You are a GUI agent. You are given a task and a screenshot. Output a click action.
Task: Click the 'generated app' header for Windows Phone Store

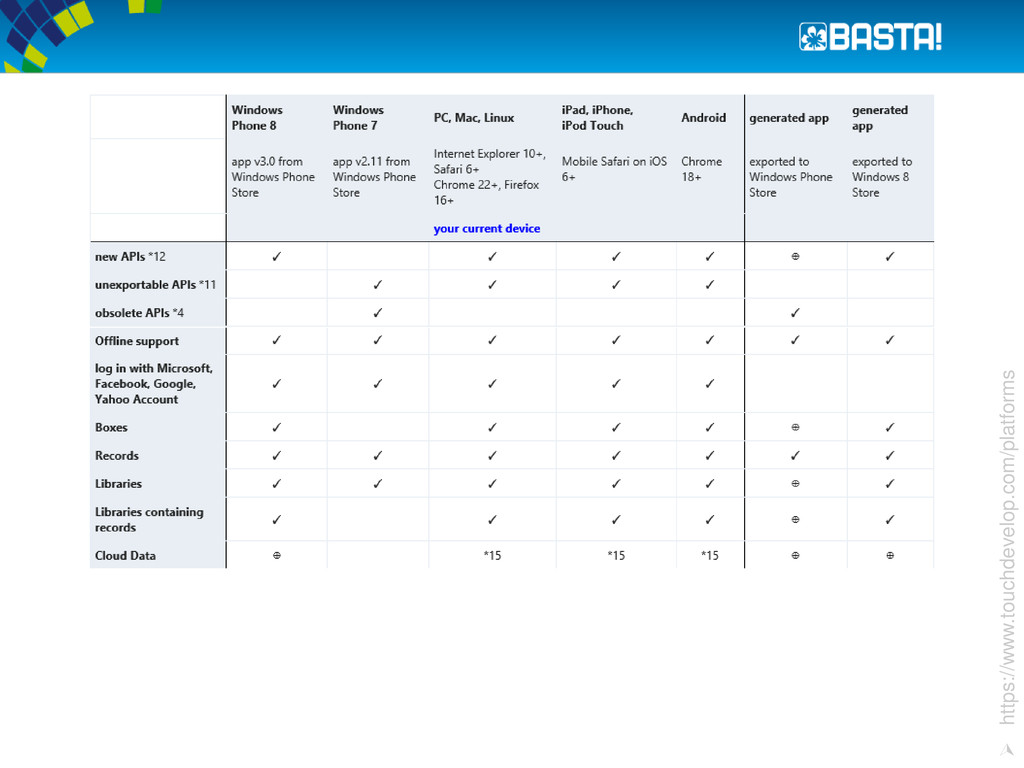(789, 118)
